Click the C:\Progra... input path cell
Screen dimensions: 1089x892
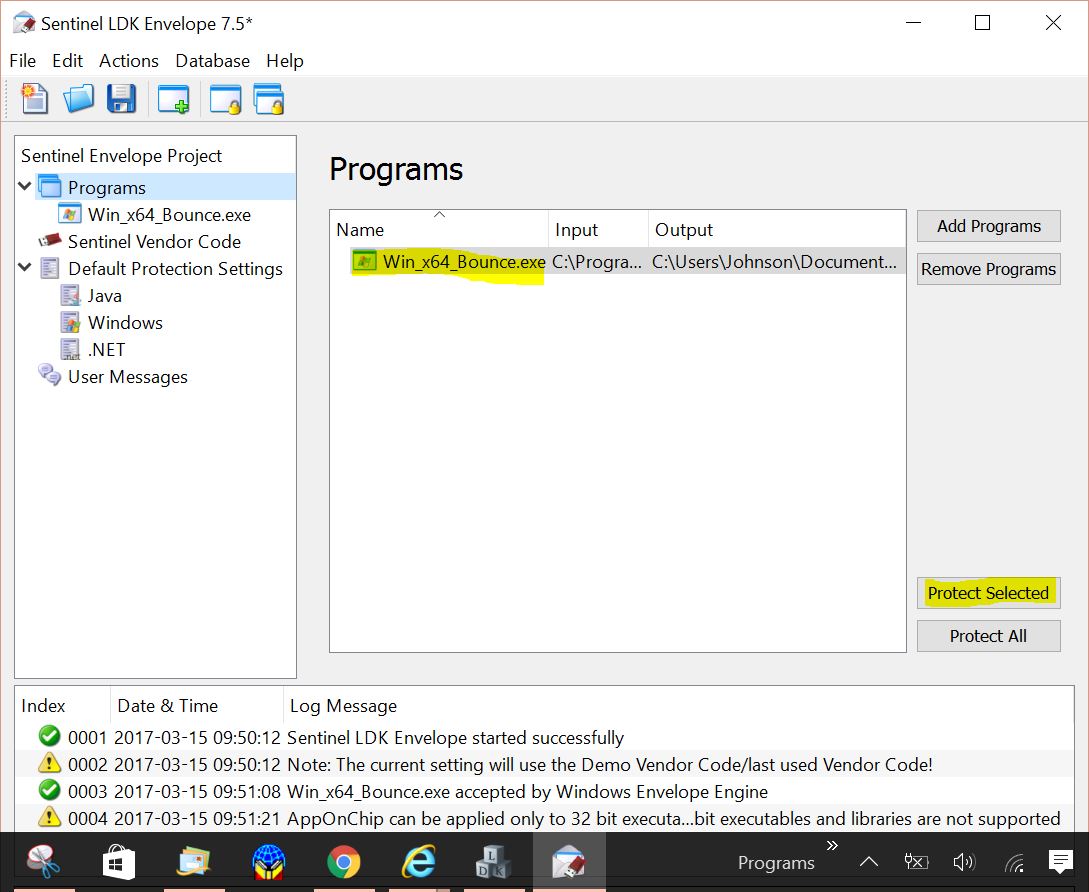pos(597,261)
